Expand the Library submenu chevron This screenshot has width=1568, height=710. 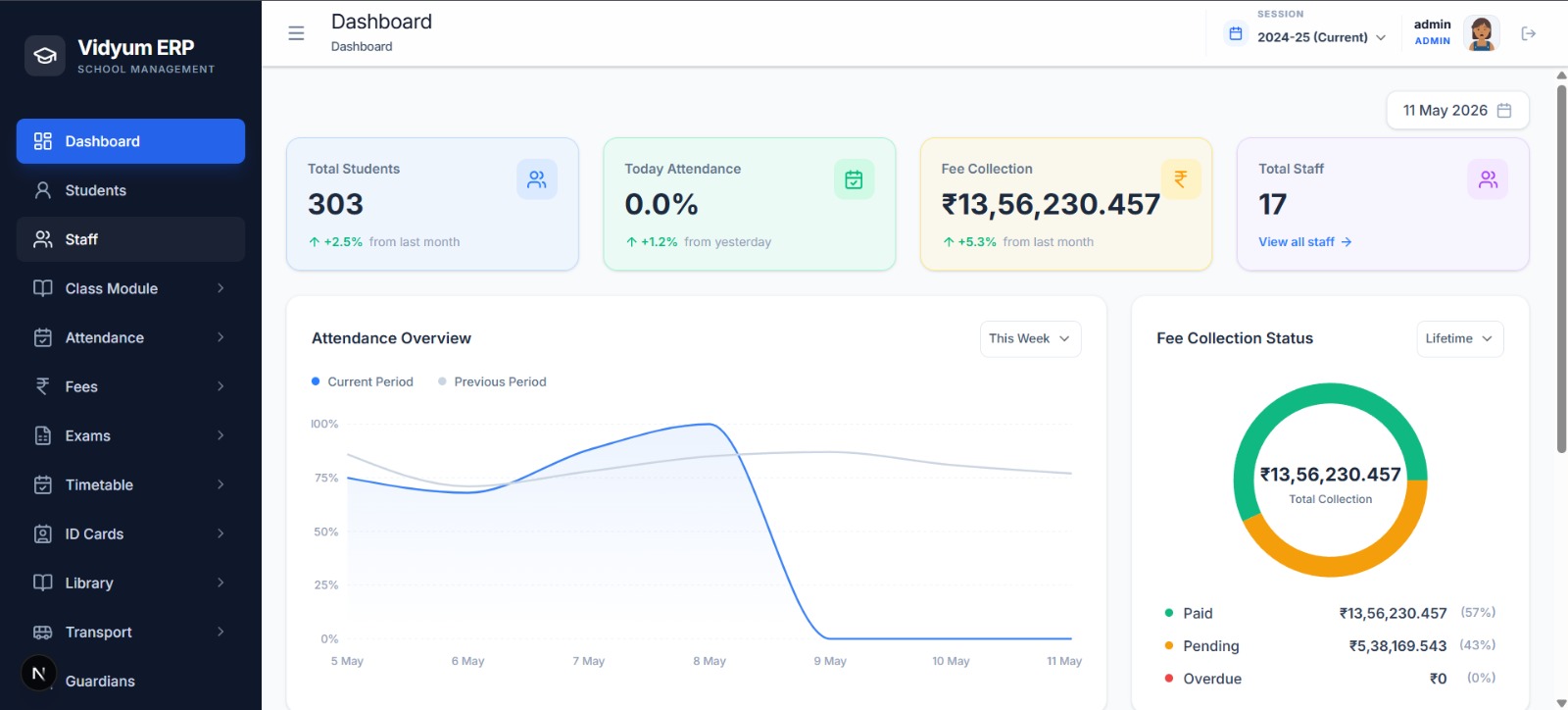pyautogui.click(x=220, y=583)
